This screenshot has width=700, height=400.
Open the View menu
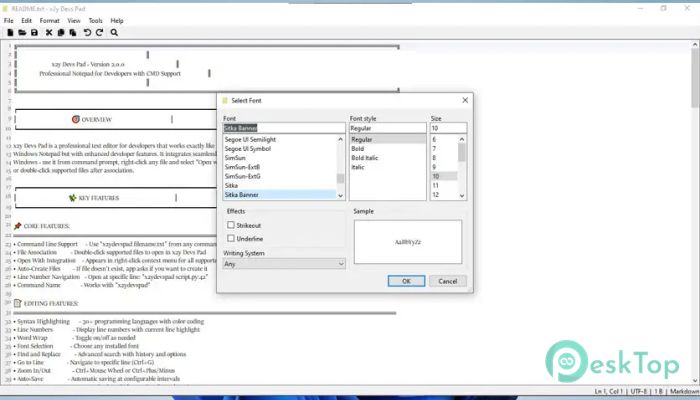[x=74, y=21]
